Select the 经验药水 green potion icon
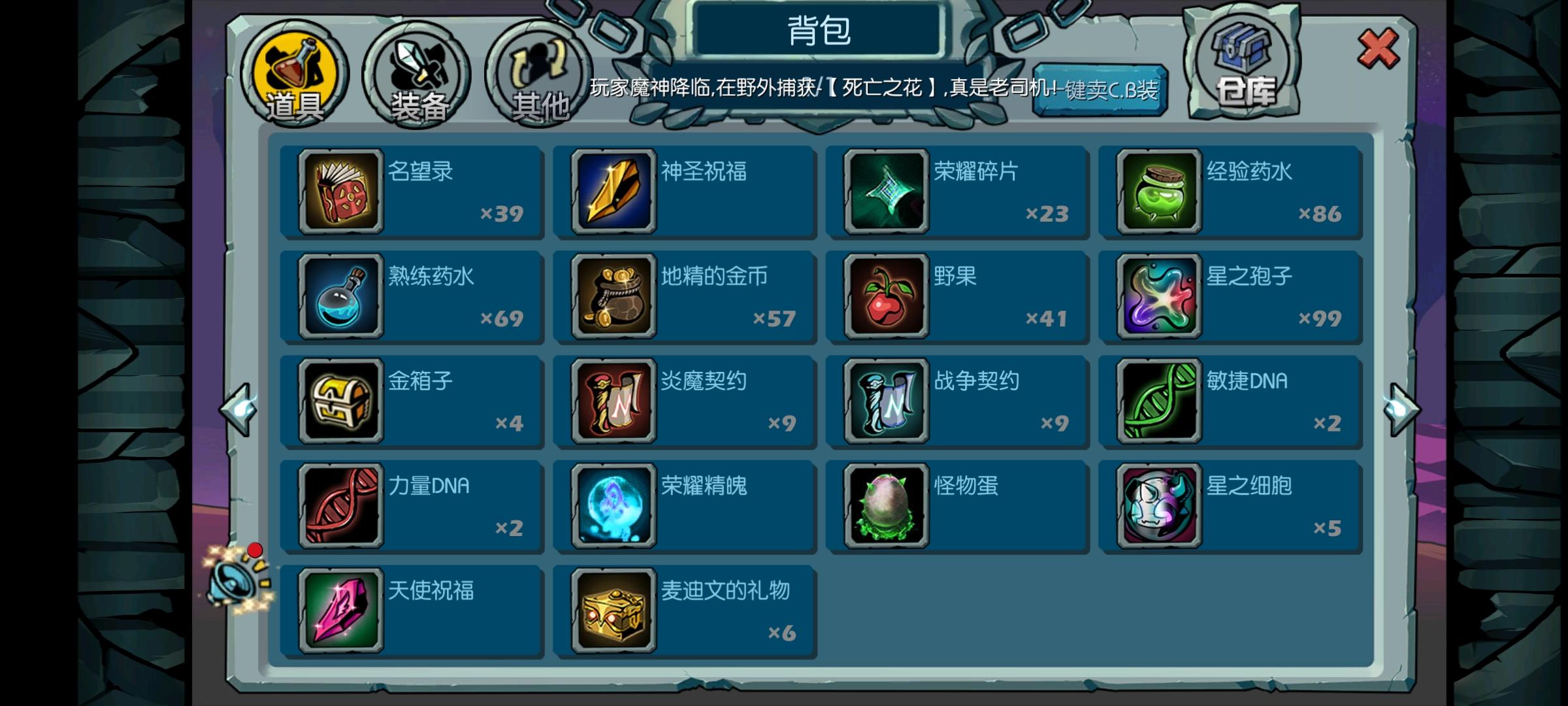 click(1159, 192)
